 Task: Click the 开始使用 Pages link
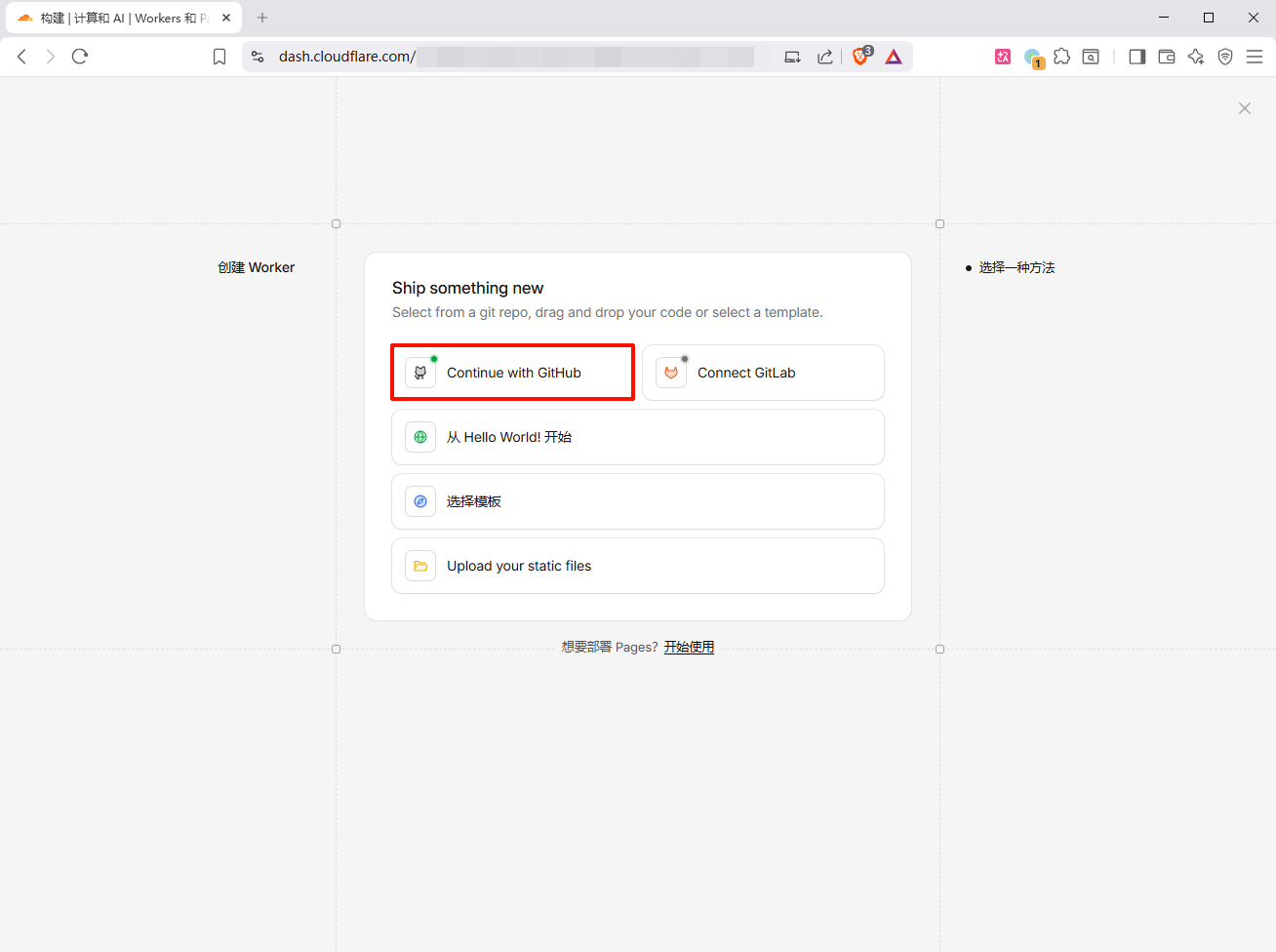pos(689,647)
